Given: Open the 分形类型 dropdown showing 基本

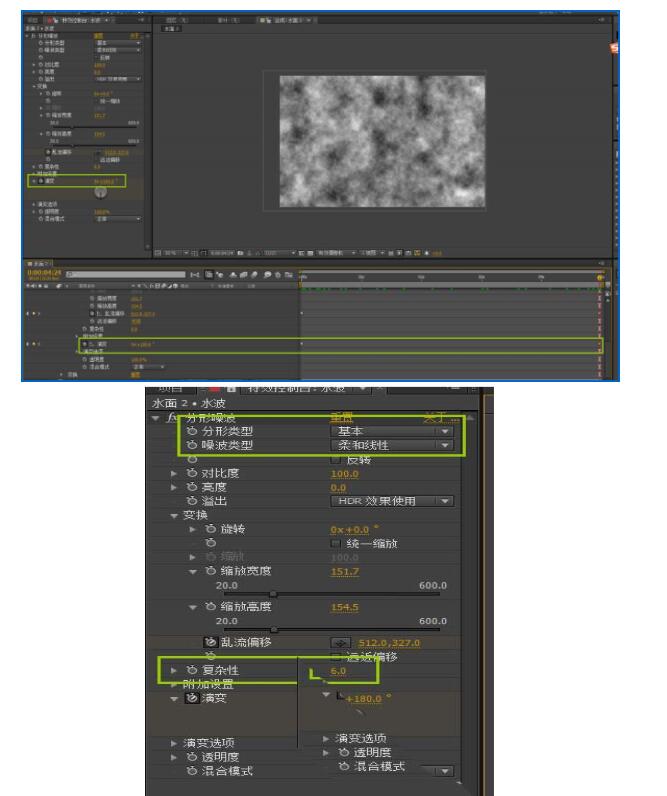Looking at the screenshot, I should [x=392, y=432].
